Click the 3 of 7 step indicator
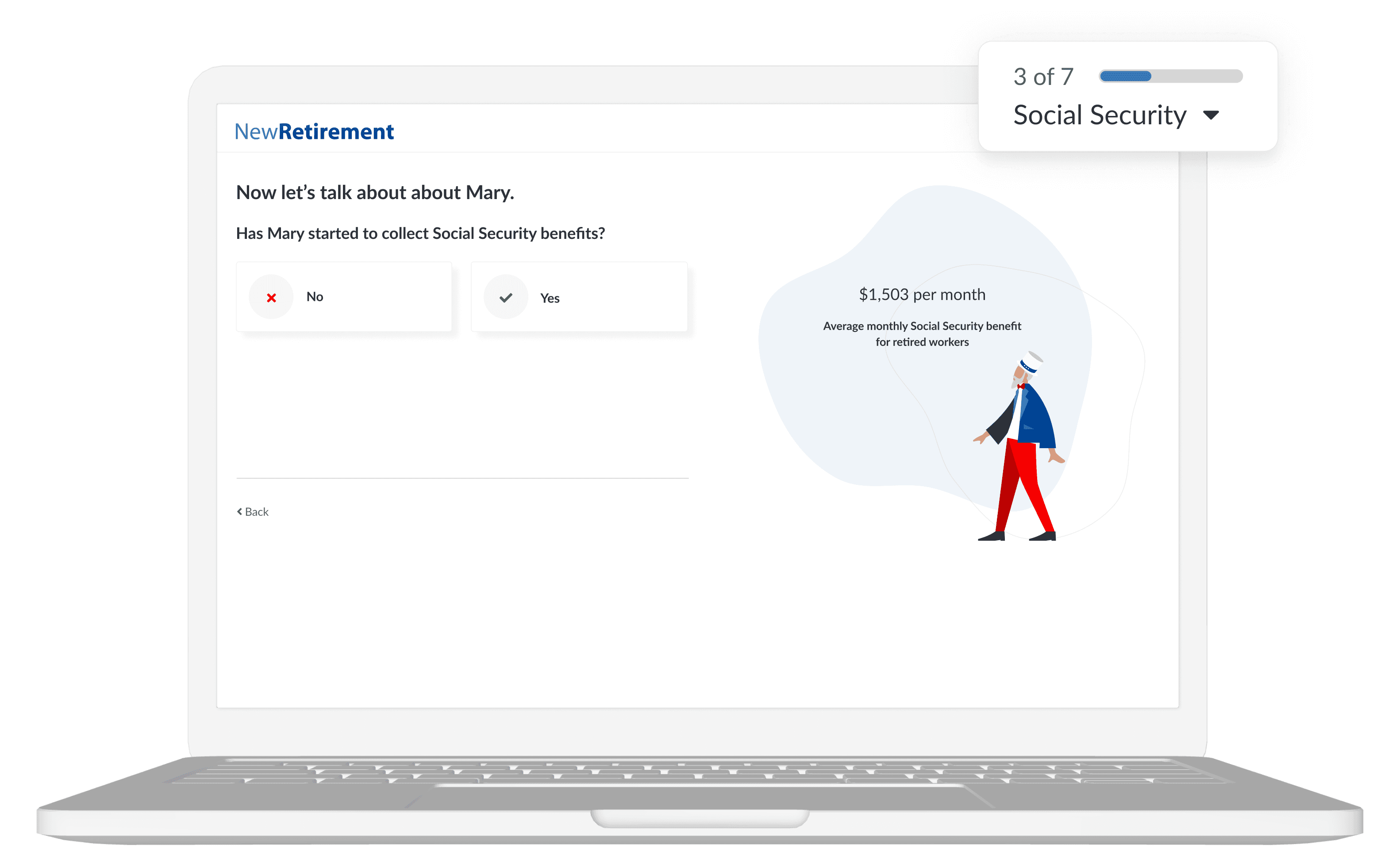1400x868 pixels. tap(1043, 77)
